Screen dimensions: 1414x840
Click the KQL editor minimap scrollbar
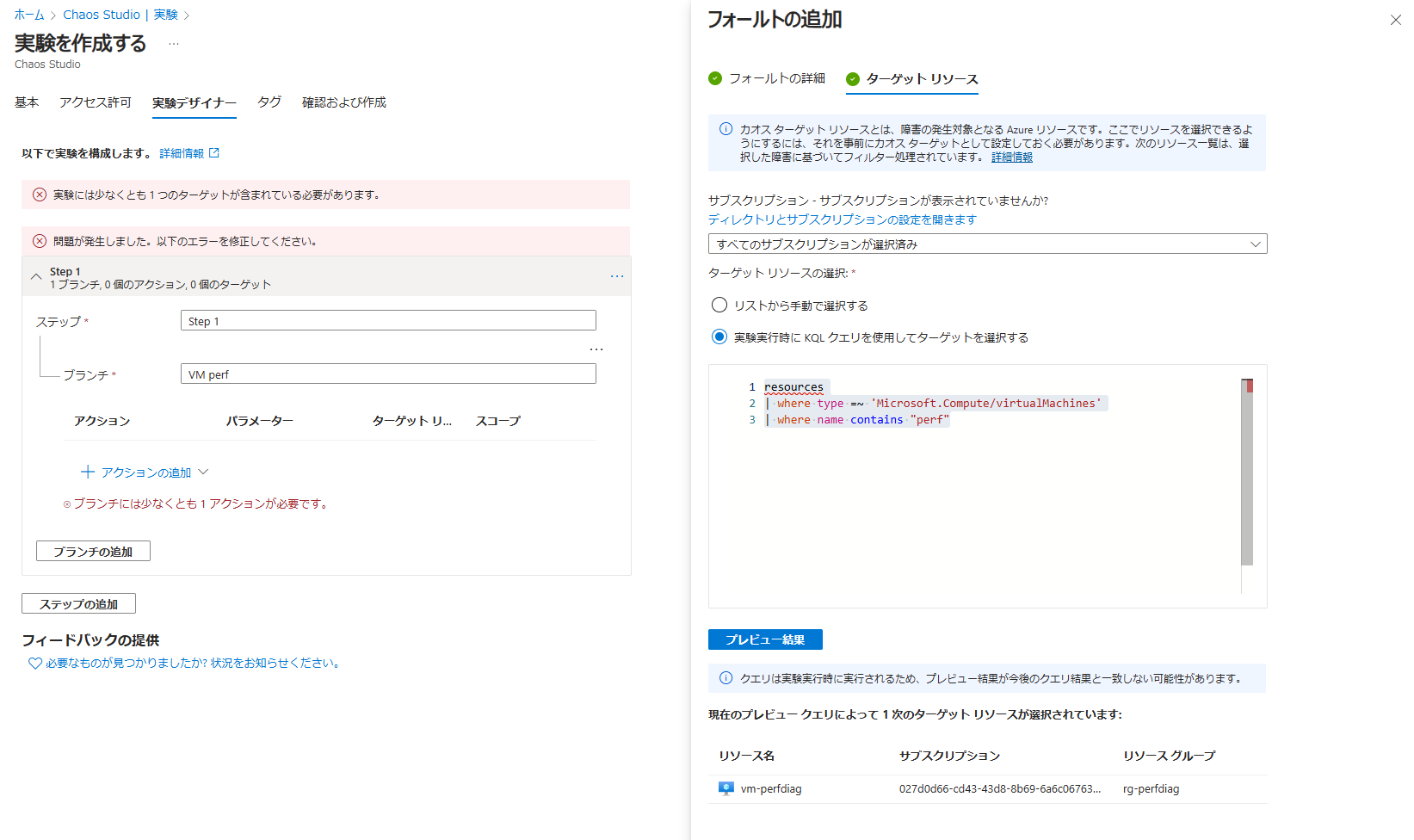tap(1247, 472)
